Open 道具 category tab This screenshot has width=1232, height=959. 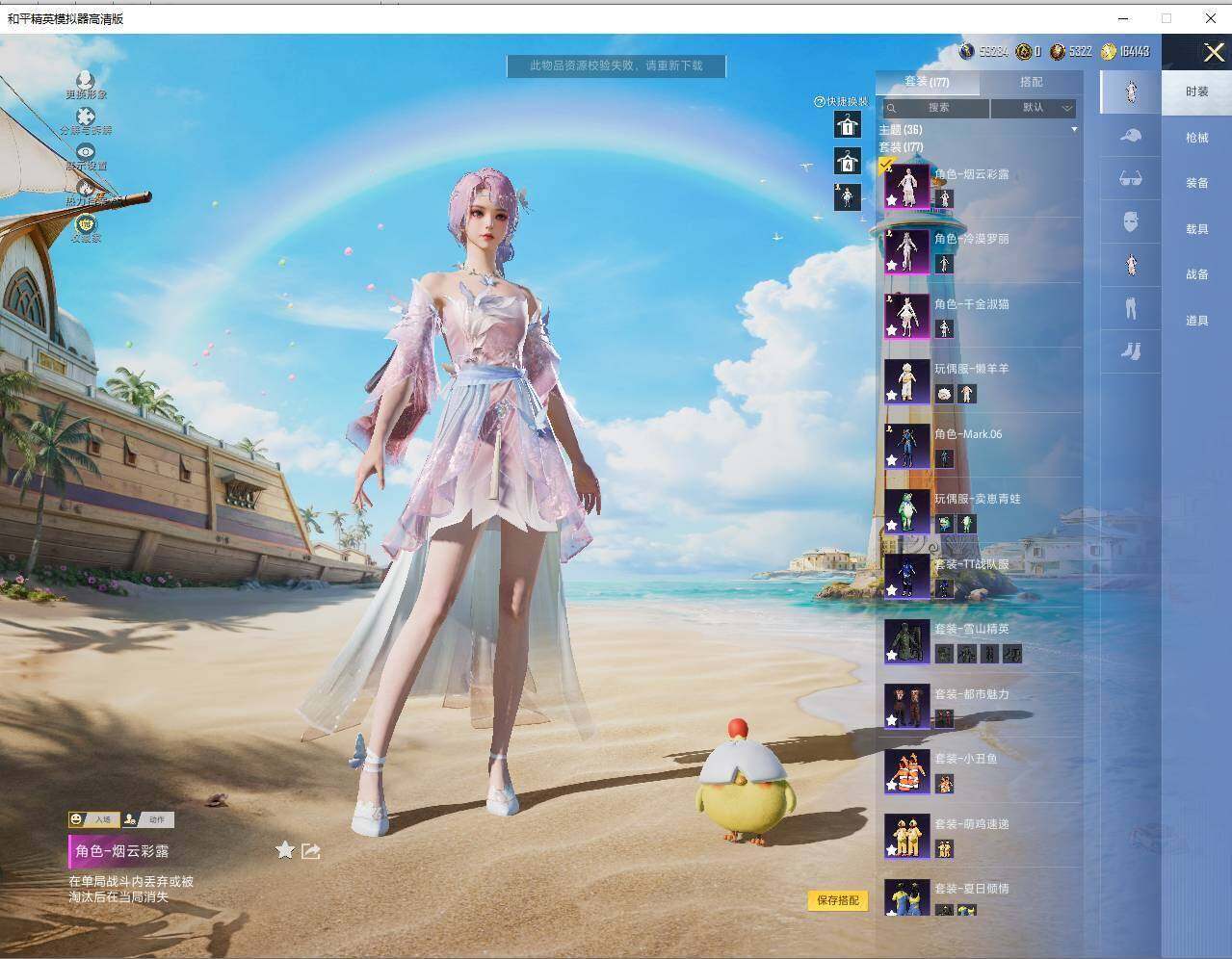[x=1196, y=321]
